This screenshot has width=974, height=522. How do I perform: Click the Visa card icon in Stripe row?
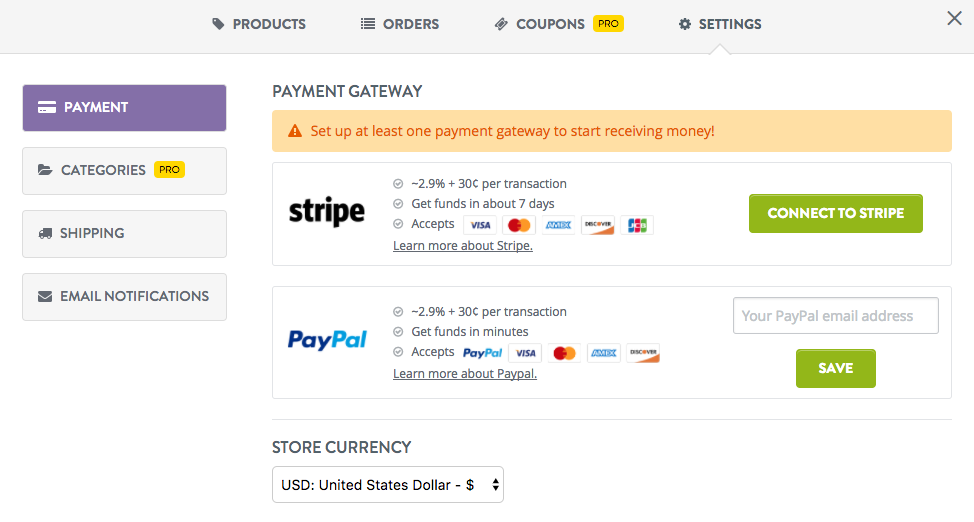pos(480,225)
